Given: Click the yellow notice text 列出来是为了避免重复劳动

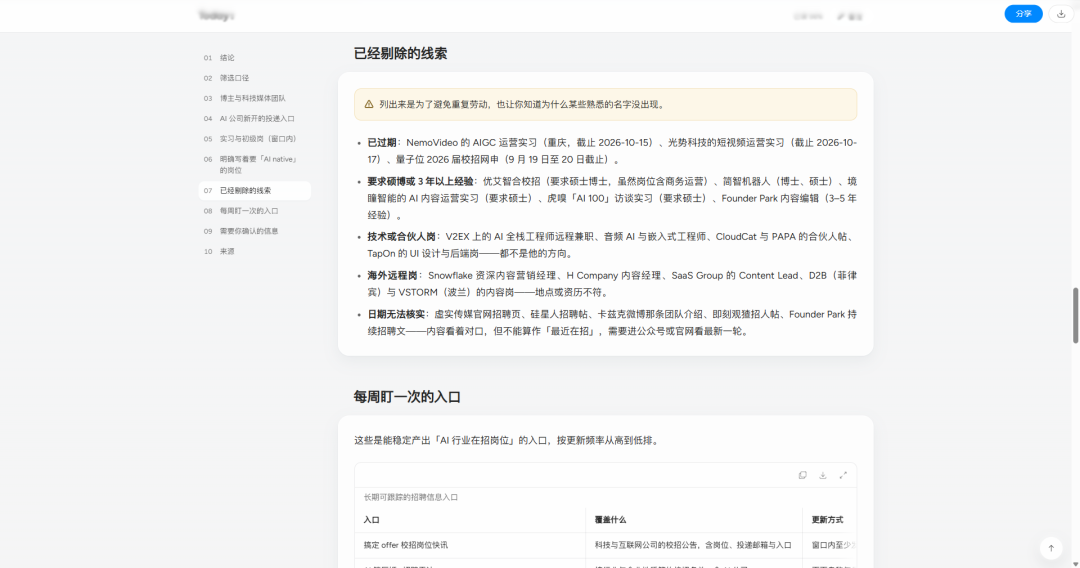Looking at the screenshot, I should point(521,105).
